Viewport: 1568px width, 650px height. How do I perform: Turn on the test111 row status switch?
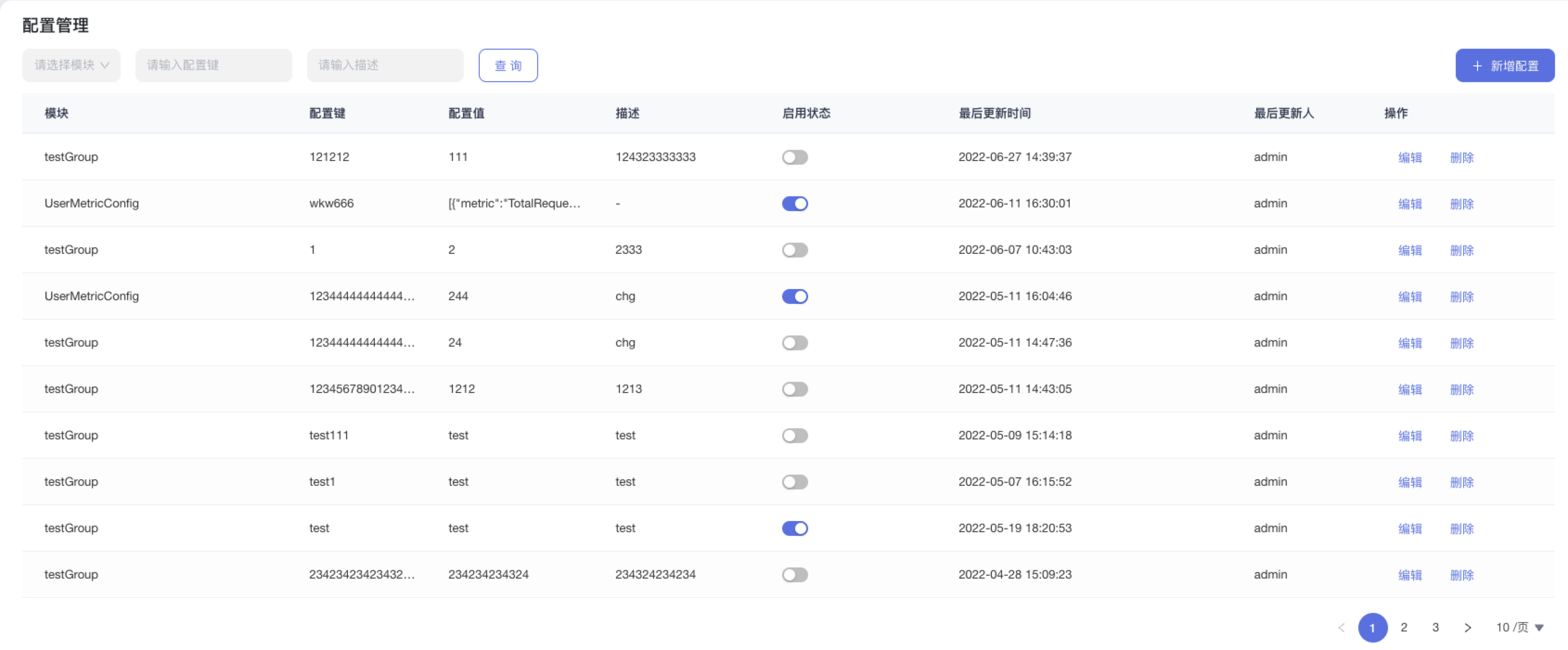794,435
